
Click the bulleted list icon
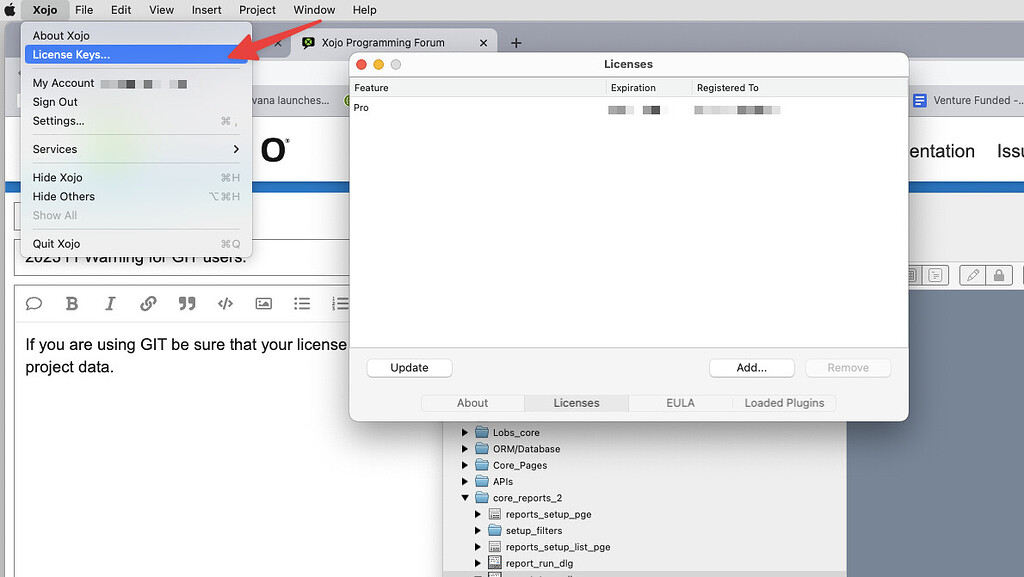coord(301,304)
